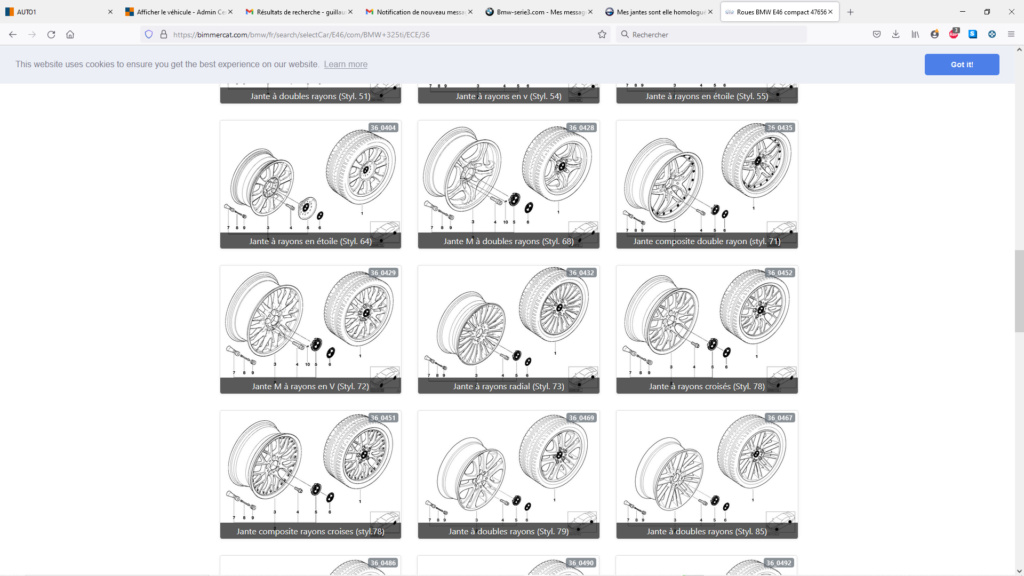Focus the Rechercher search box
The width and height of the screenshot is (1024, 576).
[712, 35]
